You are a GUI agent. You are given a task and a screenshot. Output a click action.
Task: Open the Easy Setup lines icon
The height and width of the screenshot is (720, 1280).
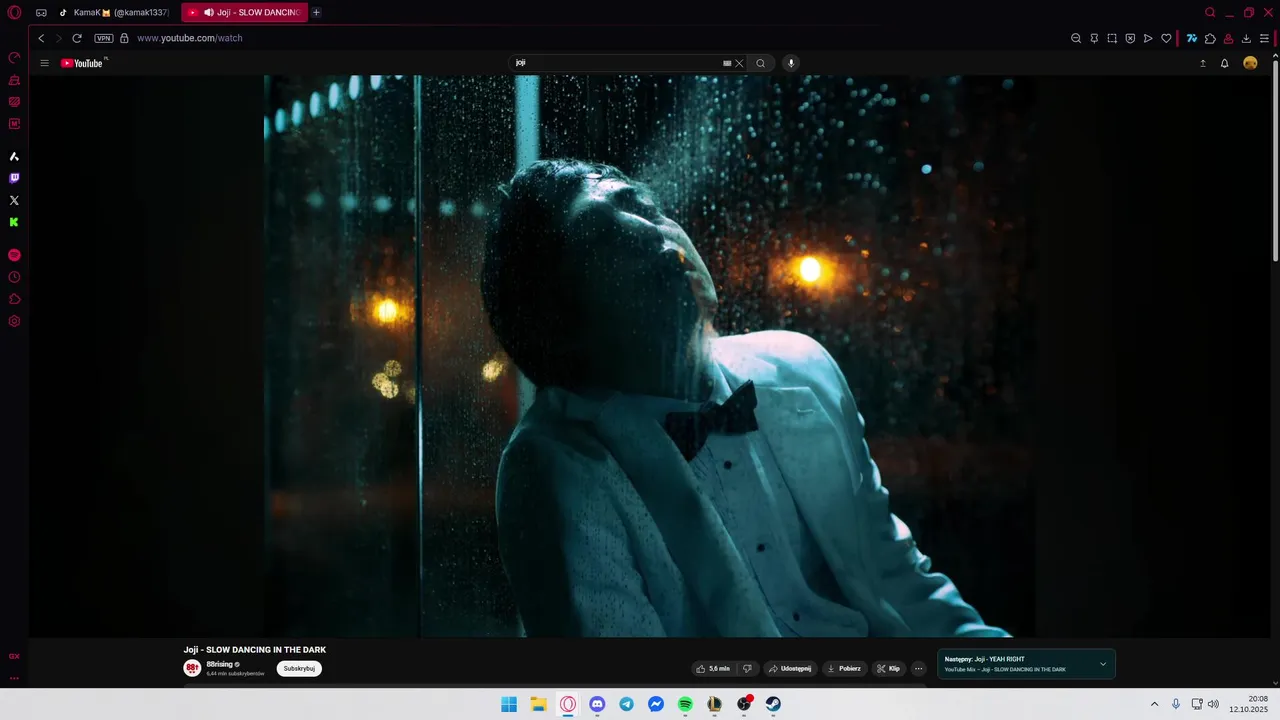(x=1264, y=38)
